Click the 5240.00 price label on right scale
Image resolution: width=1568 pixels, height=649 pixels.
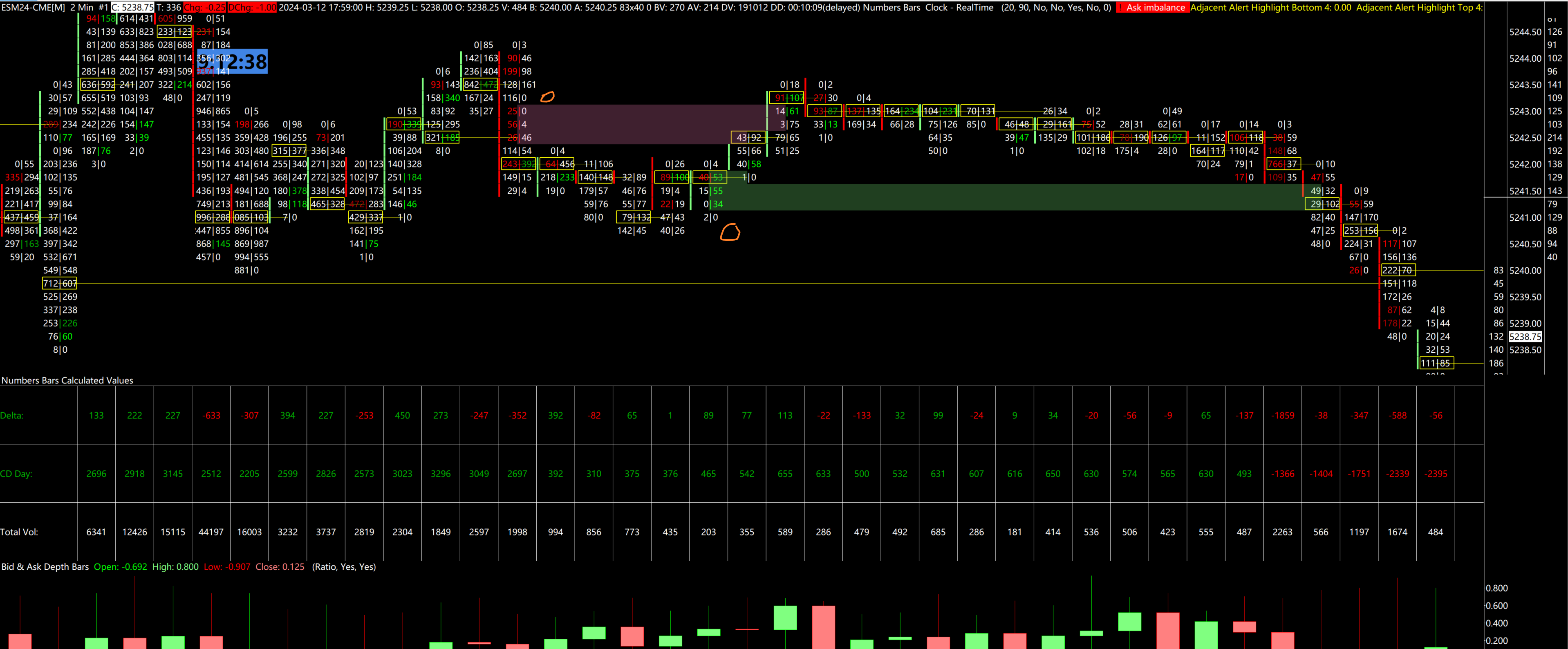(x=1525, y=270)
